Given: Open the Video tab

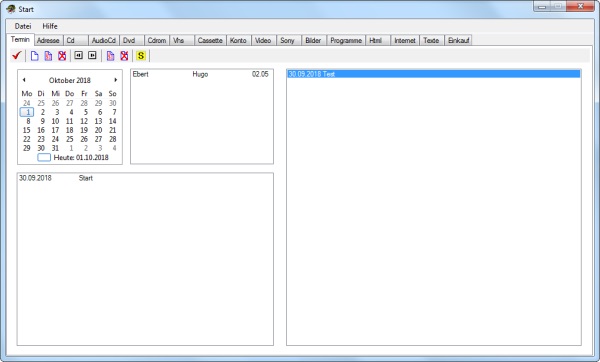Looking at the screenshot, I should pos(263,41).
